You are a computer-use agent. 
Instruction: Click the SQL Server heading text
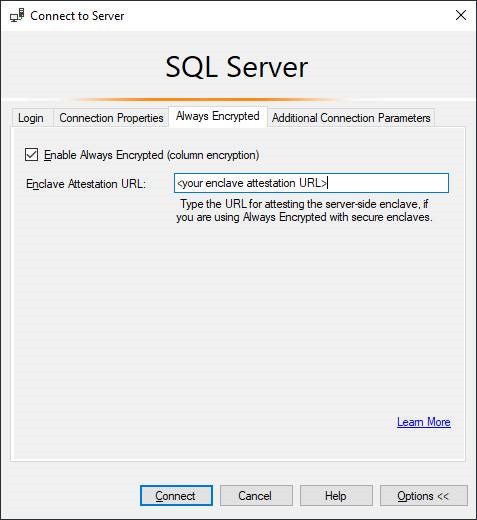tap(237, 67)
